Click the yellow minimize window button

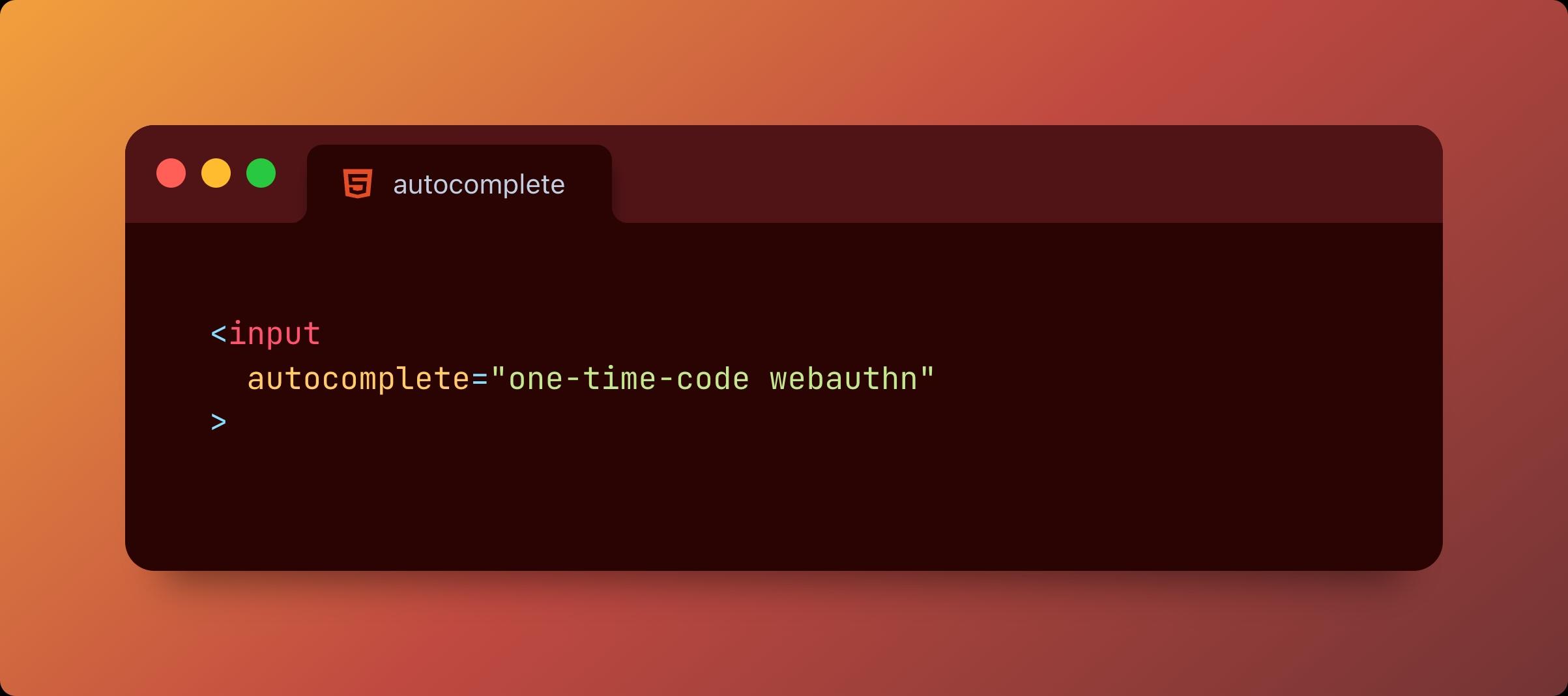tap(216, 173)
